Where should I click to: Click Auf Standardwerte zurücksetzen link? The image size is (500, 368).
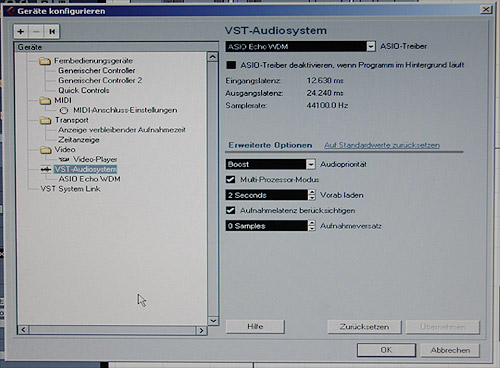382,145
